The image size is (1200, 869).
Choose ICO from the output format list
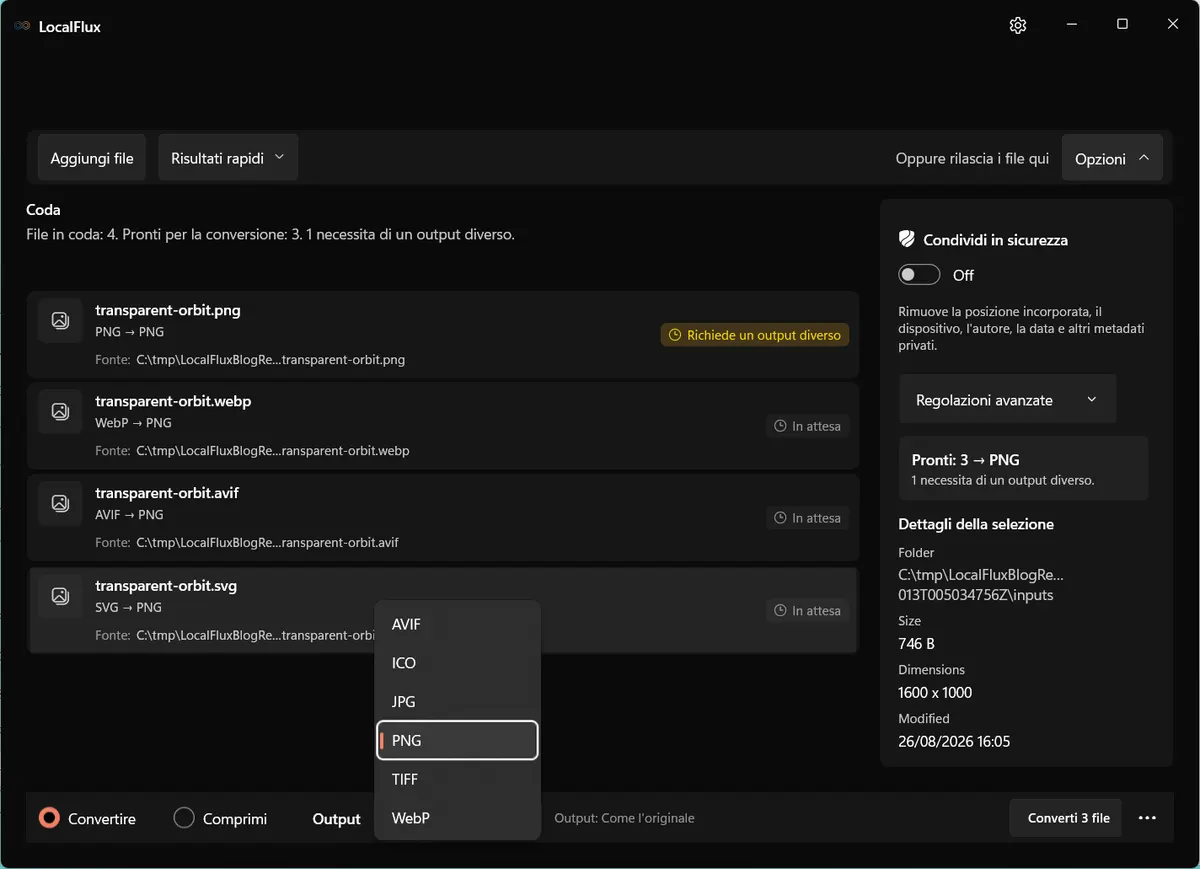(457, 663)
